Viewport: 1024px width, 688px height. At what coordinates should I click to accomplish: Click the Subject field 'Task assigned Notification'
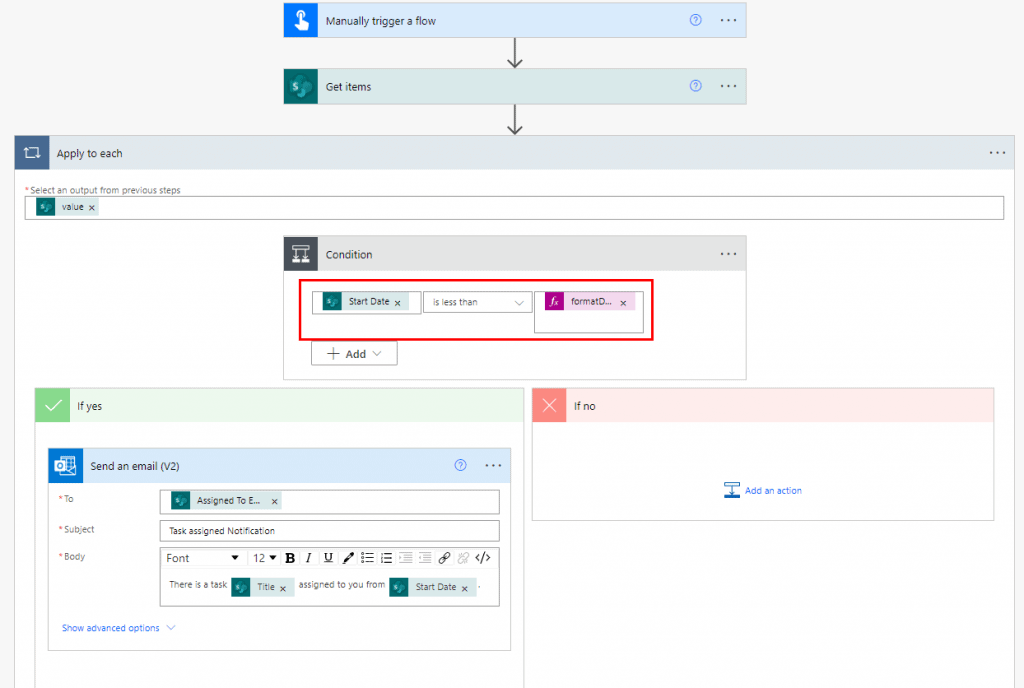coord(329,531)
